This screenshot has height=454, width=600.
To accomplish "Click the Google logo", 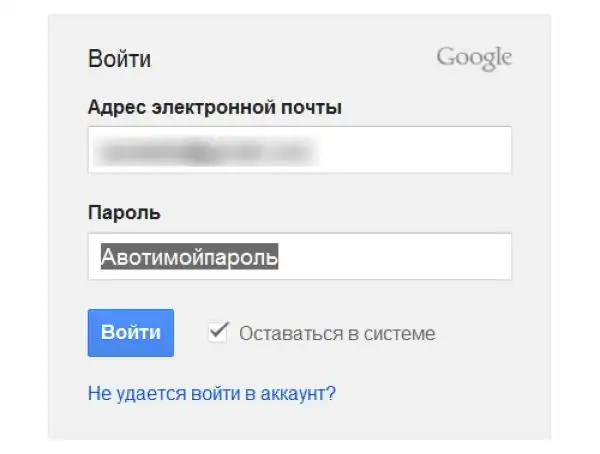I will click(474, 58).
